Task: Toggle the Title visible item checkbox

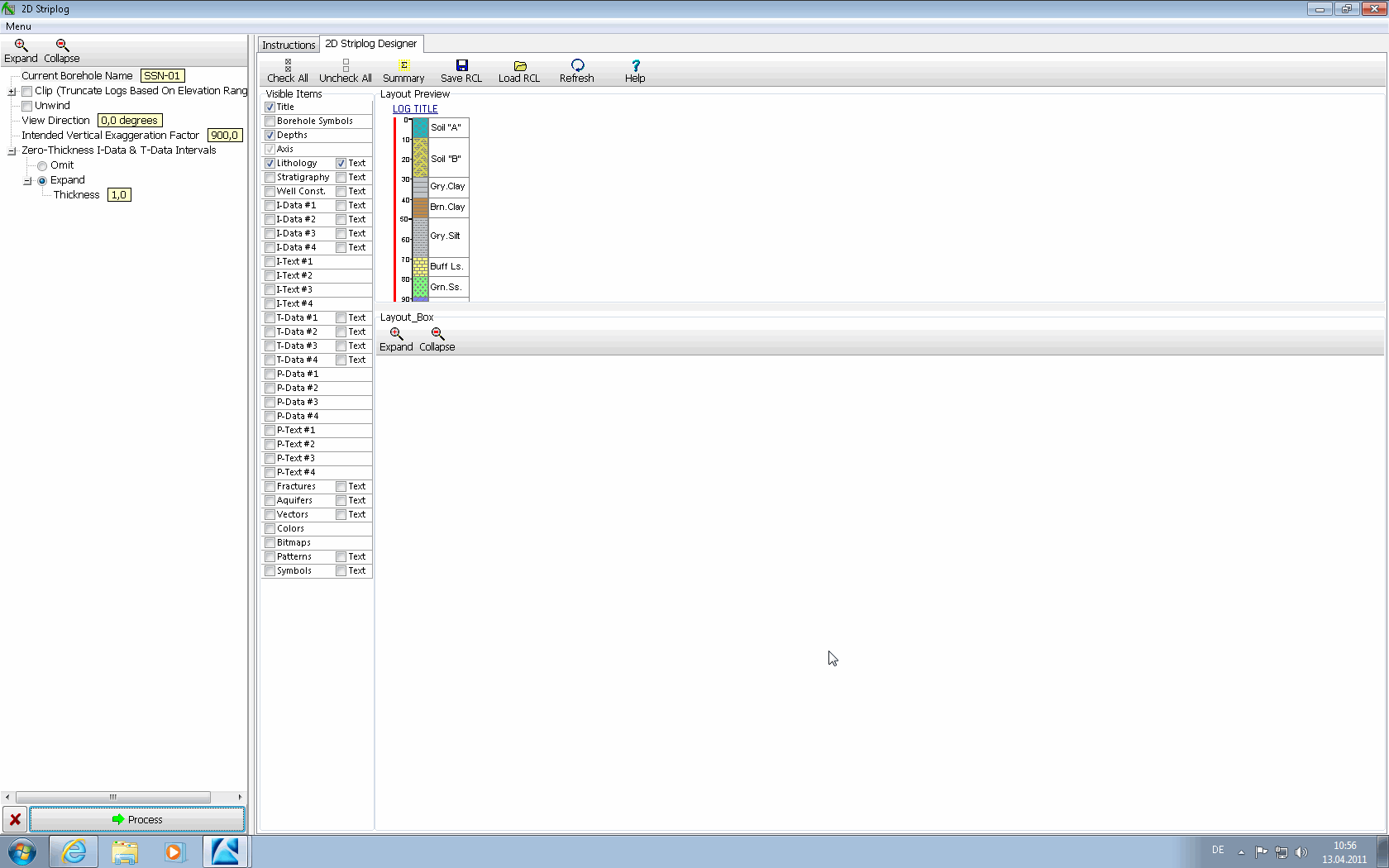Action: point(270,107)
